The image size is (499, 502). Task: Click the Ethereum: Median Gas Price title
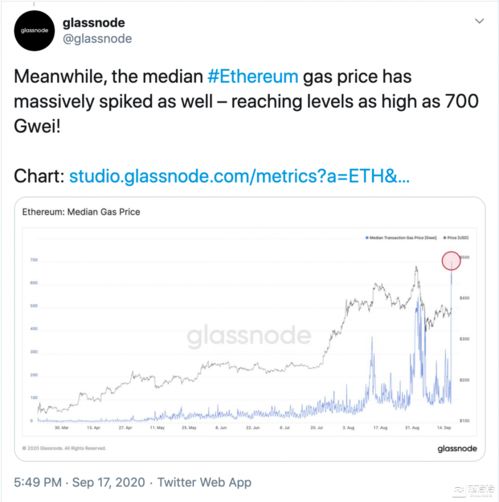point(81,212)
